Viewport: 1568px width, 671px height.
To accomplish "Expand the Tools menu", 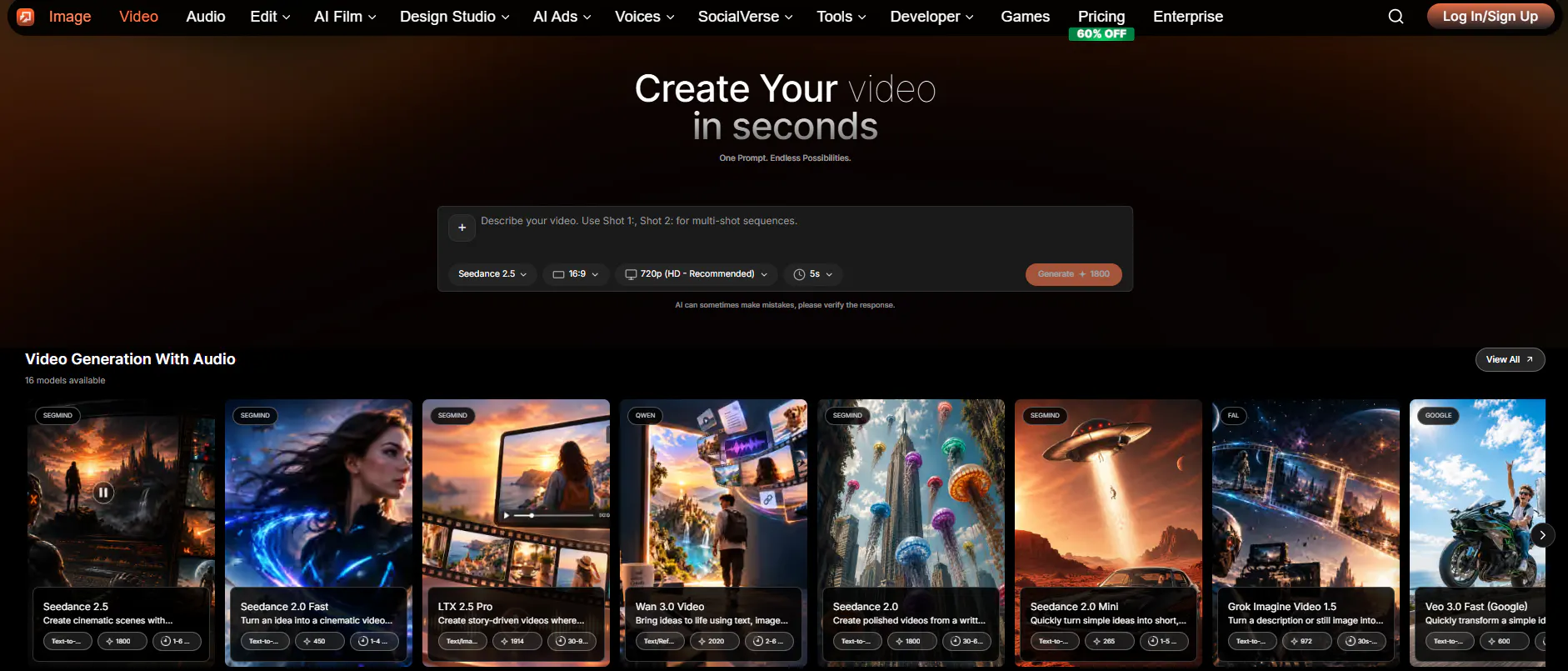I will coord(841,17).
